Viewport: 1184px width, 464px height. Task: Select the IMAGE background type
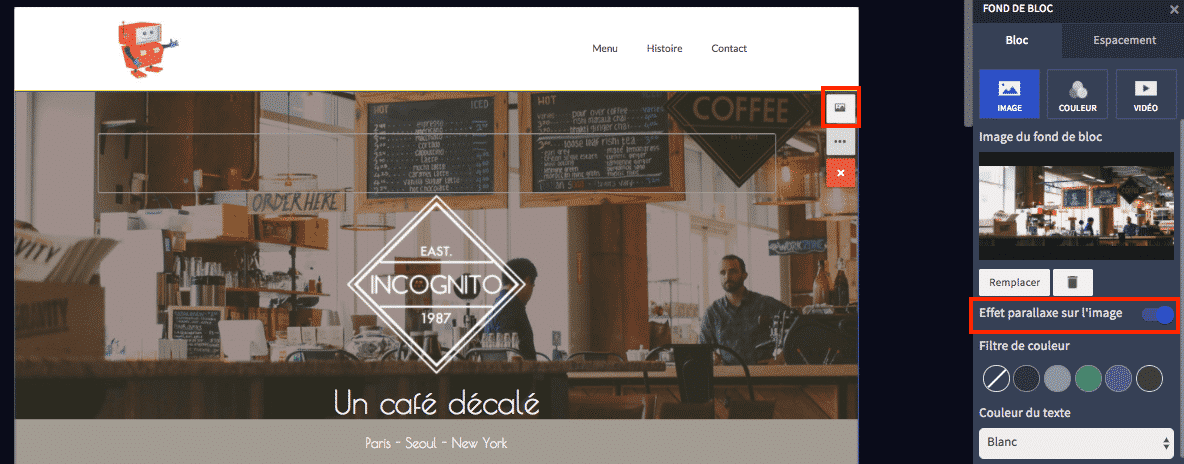[1010, 94]
